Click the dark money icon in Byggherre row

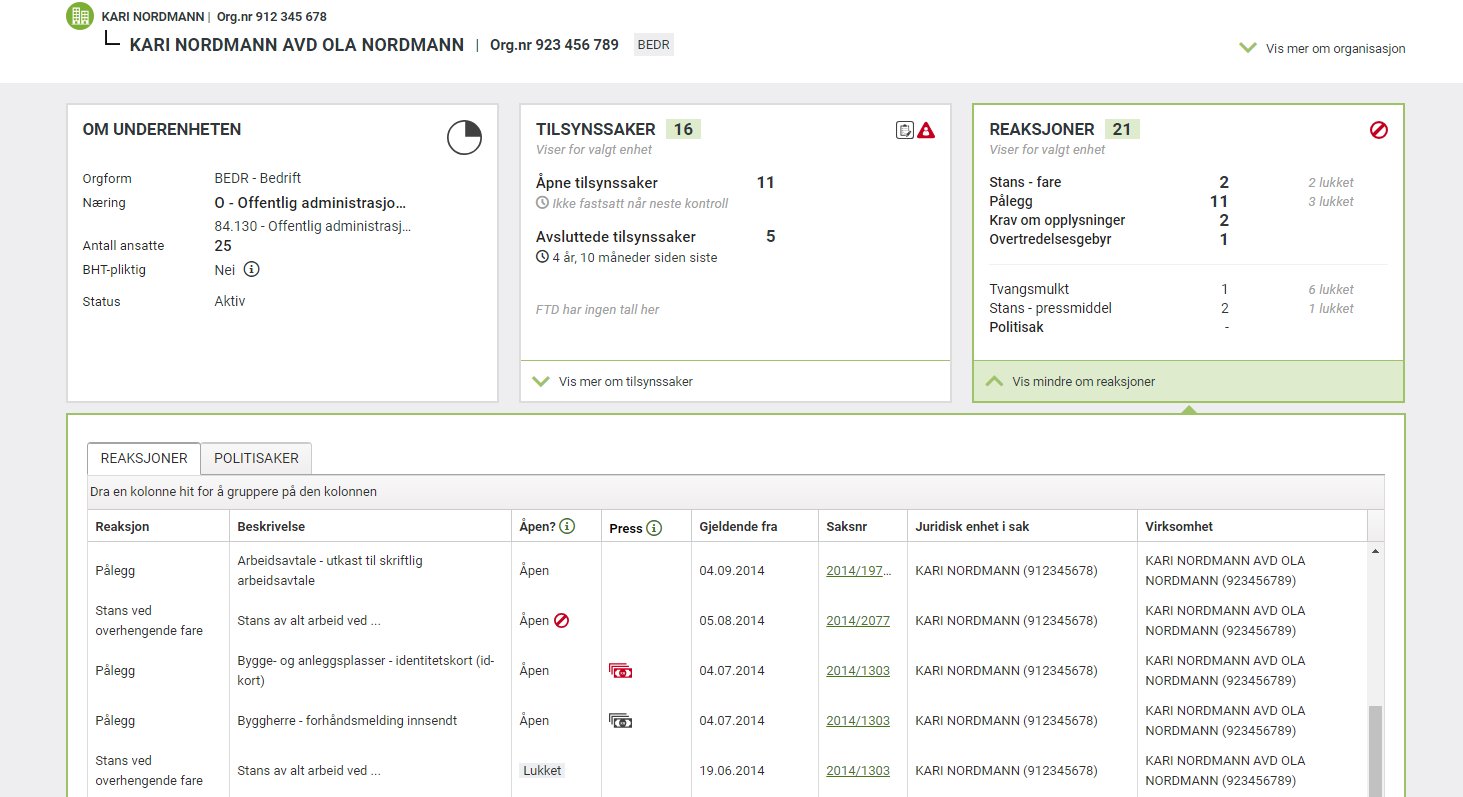click(x=620, y=721)
